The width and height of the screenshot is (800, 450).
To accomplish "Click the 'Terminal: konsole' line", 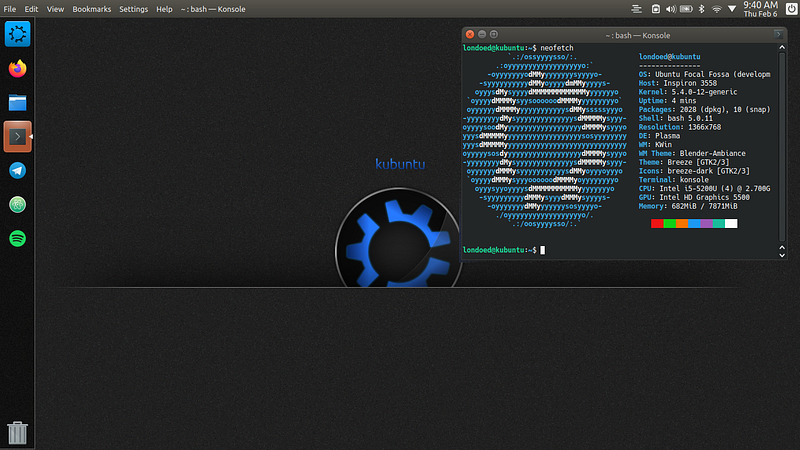I will [x=673, y=180].
